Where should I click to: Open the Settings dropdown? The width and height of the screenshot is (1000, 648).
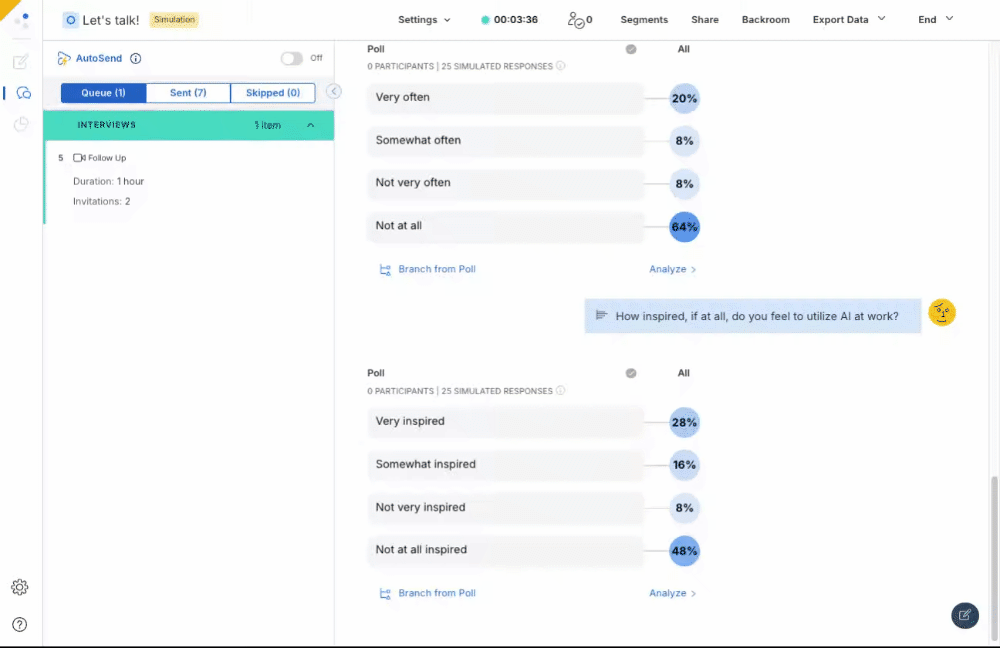(424, 20)
